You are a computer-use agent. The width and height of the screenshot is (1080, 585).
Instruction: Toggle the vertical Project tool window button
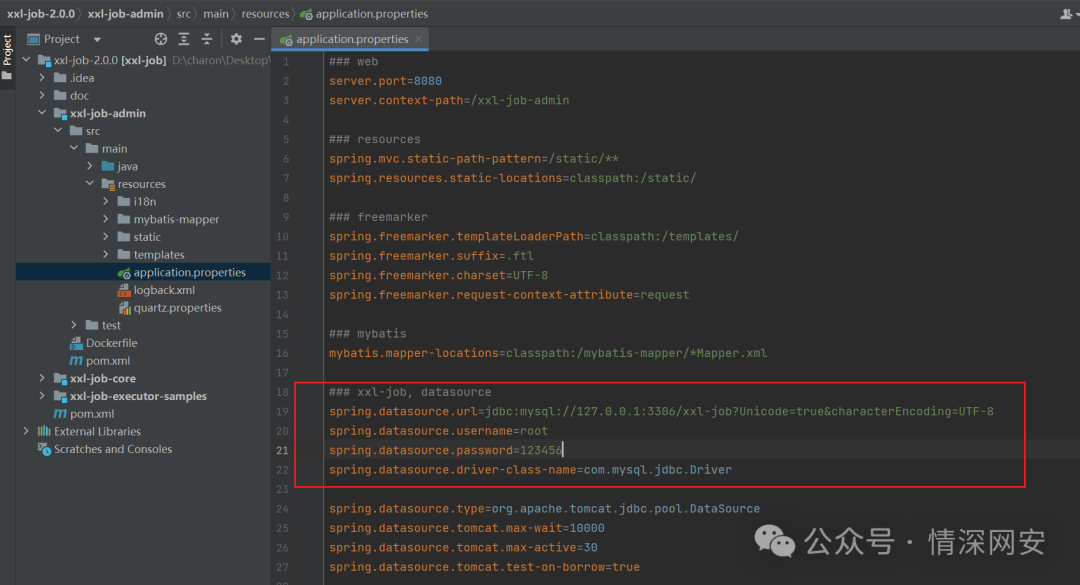click(x=7, y=57)
